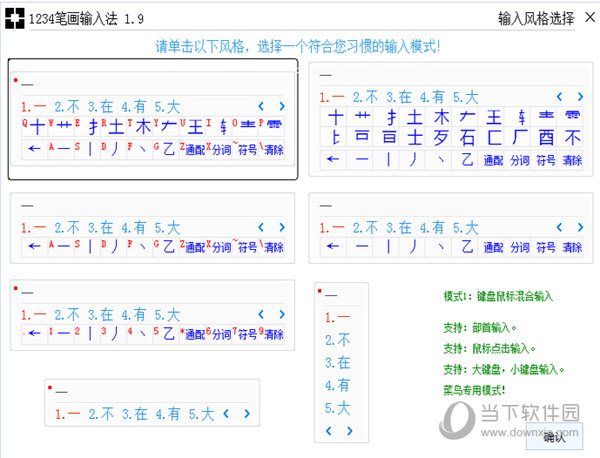Click 丶 stroke in the unlabeled strokes-only panel
Viewport: 600px width, 458px height.
pos(440,247)
